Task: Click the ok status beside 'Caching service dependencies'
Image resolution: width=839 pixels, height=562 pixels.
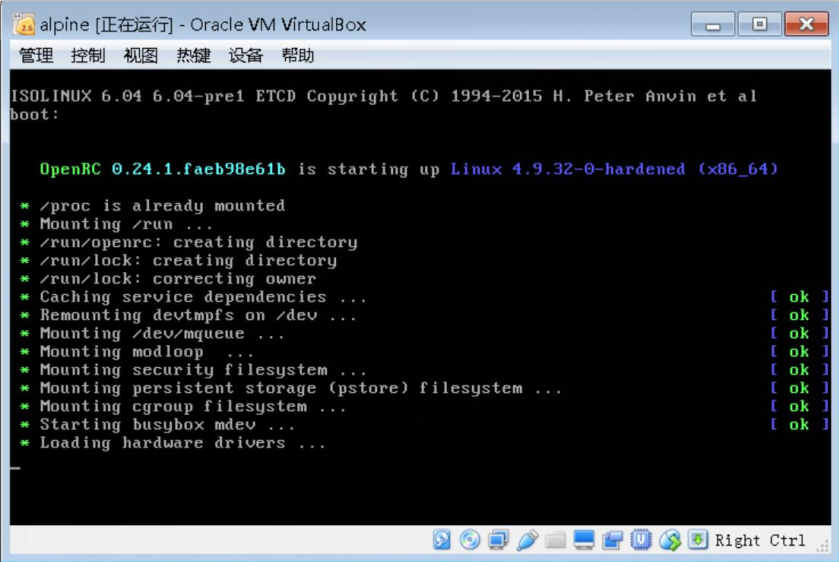Action: click(799, 297)
